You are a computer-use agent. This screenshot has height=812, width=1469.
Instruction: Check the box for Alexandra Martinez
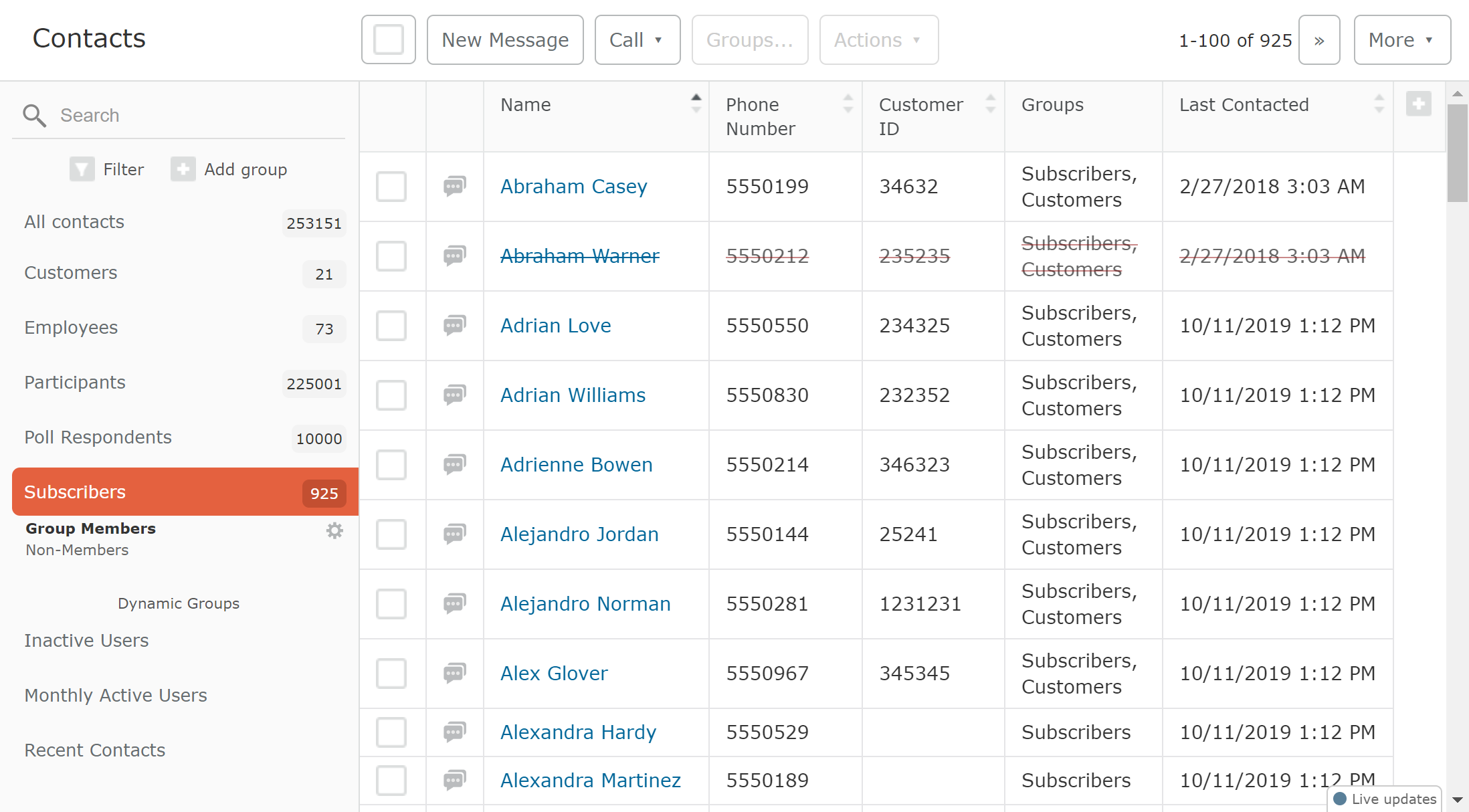tap(391, 781)
